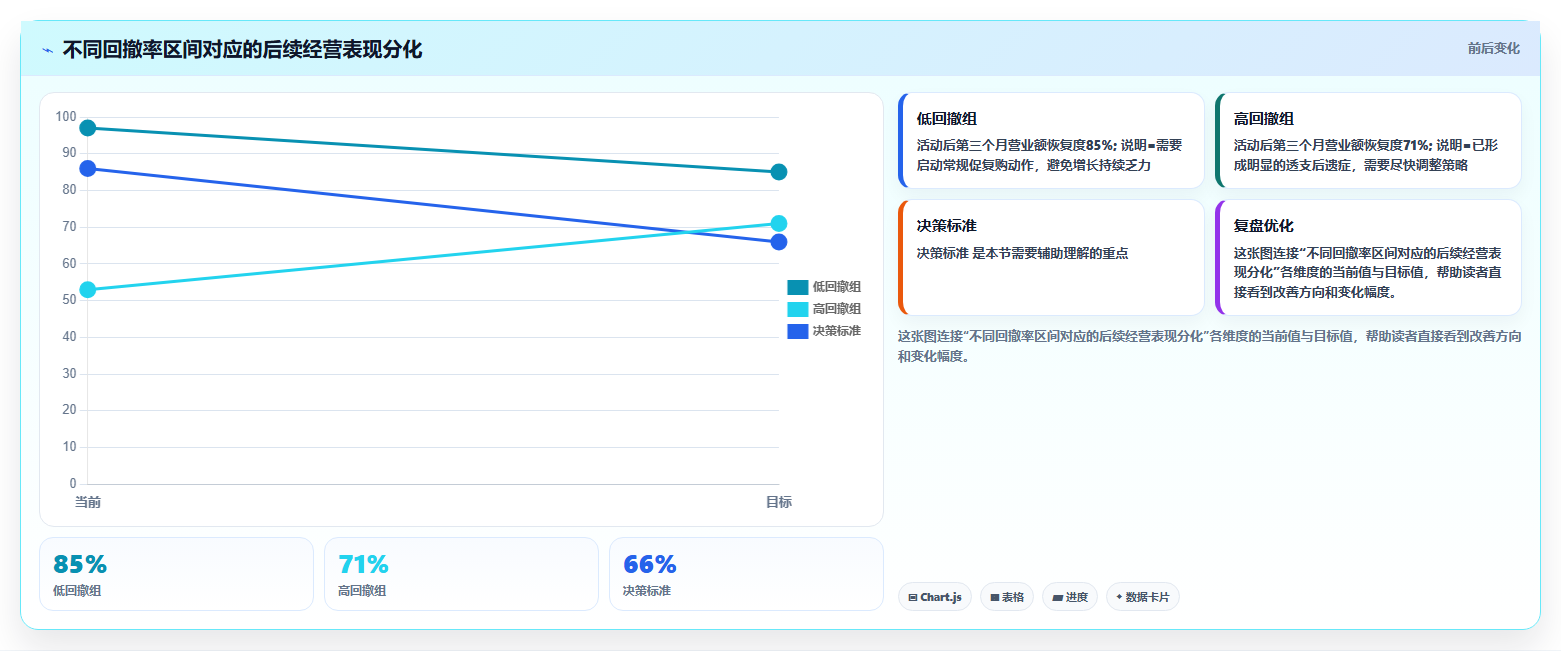Open the 低回撤组 info card
The width and height of the screenshot is (1561, 651).
tap(1051, 141)
